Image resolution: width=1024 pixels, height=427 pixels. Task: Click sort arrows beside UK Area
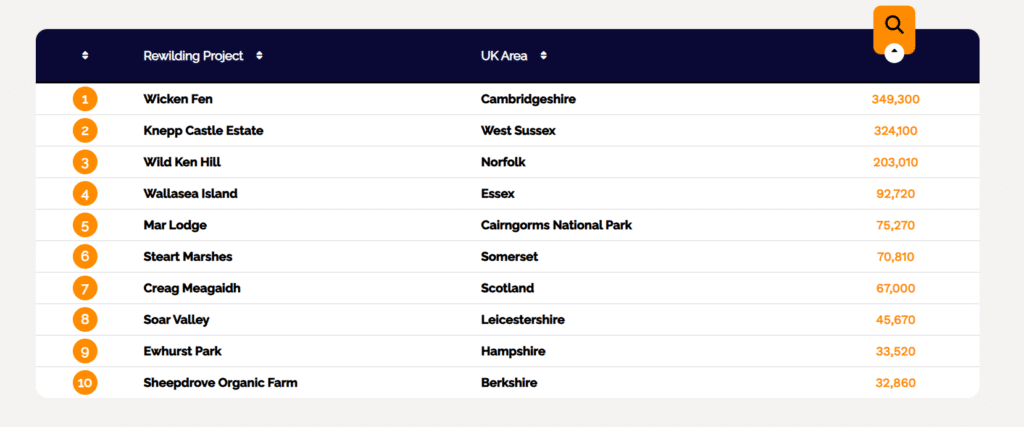click(543, 56)
